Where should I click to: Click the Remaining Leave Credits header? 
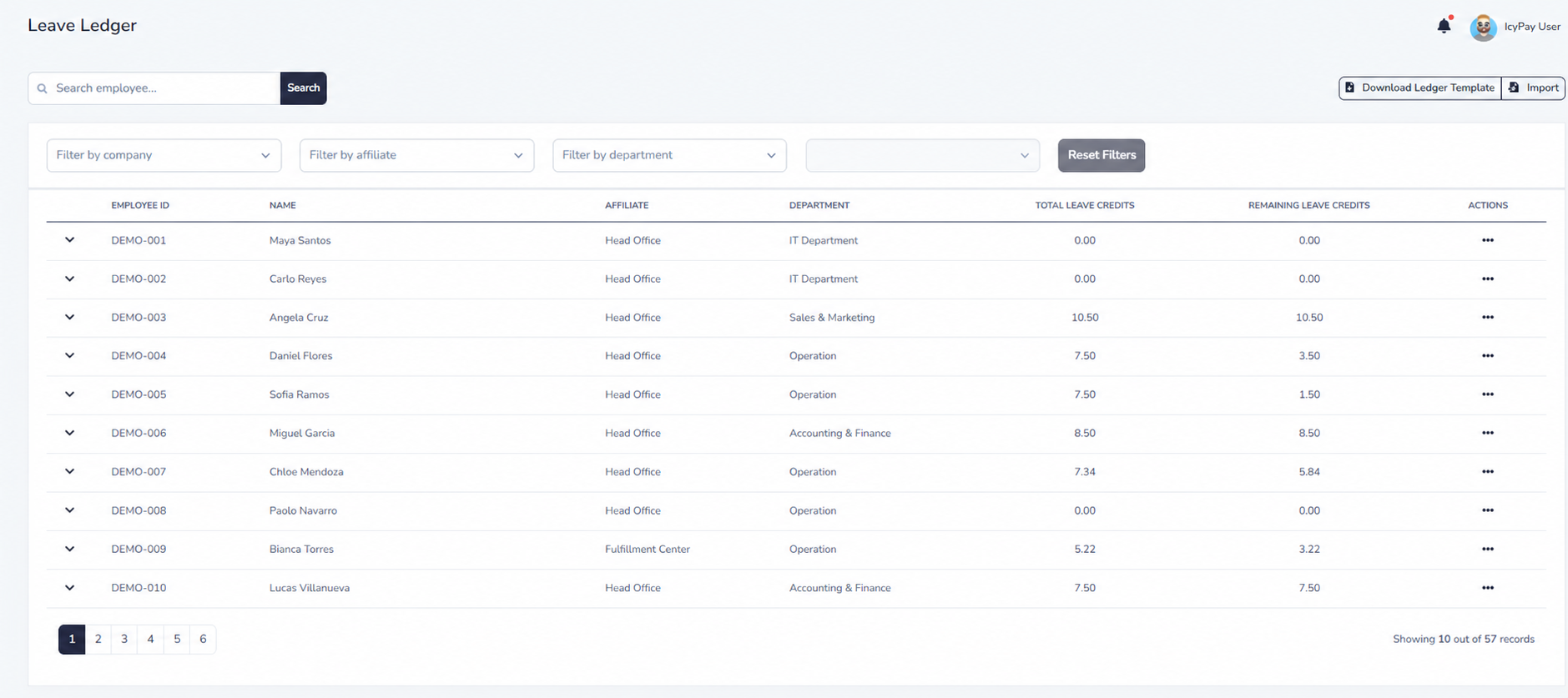point(1309,205)
